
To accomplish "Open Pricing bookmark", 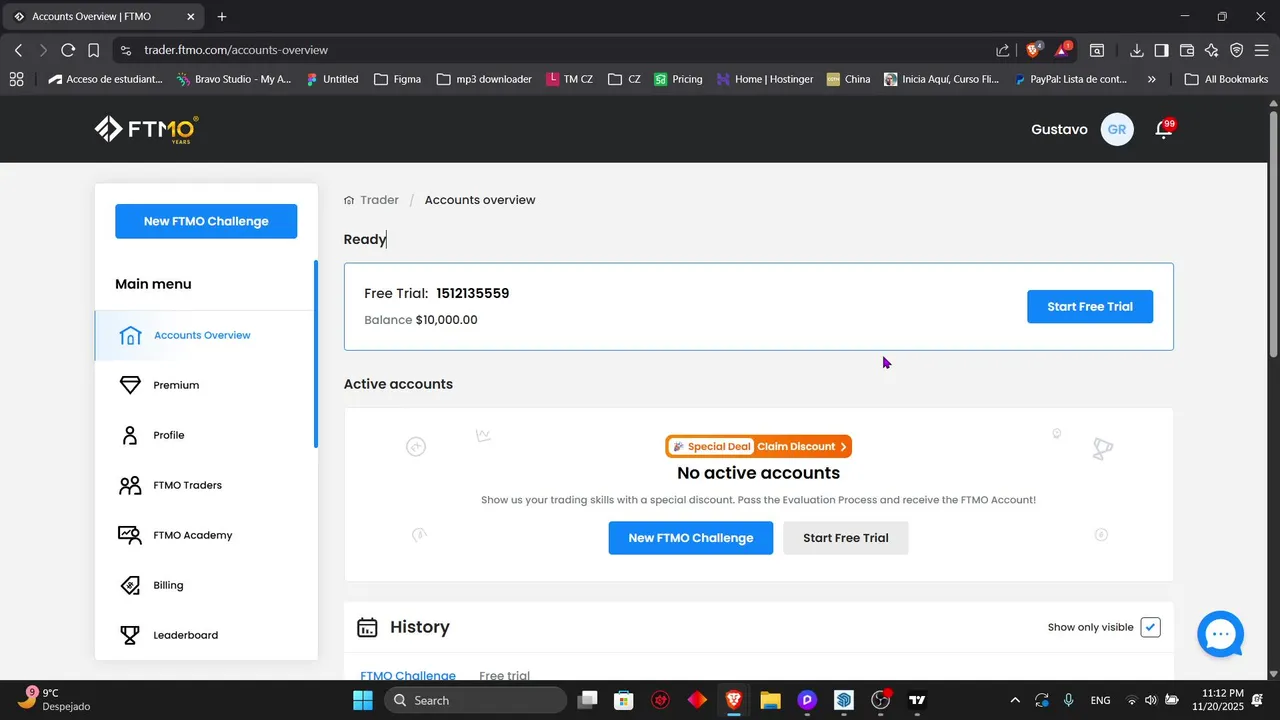I will point(678,79).
